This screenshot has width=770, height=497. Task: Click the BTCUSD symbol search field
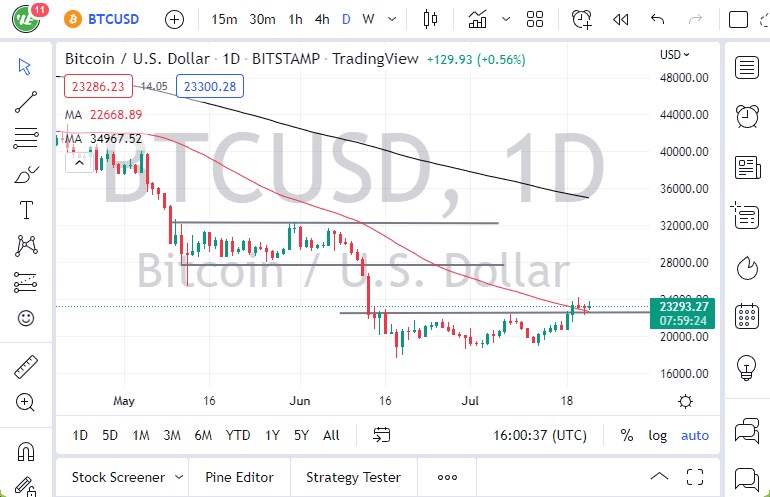pyautogui.click(x=110, y=19)
